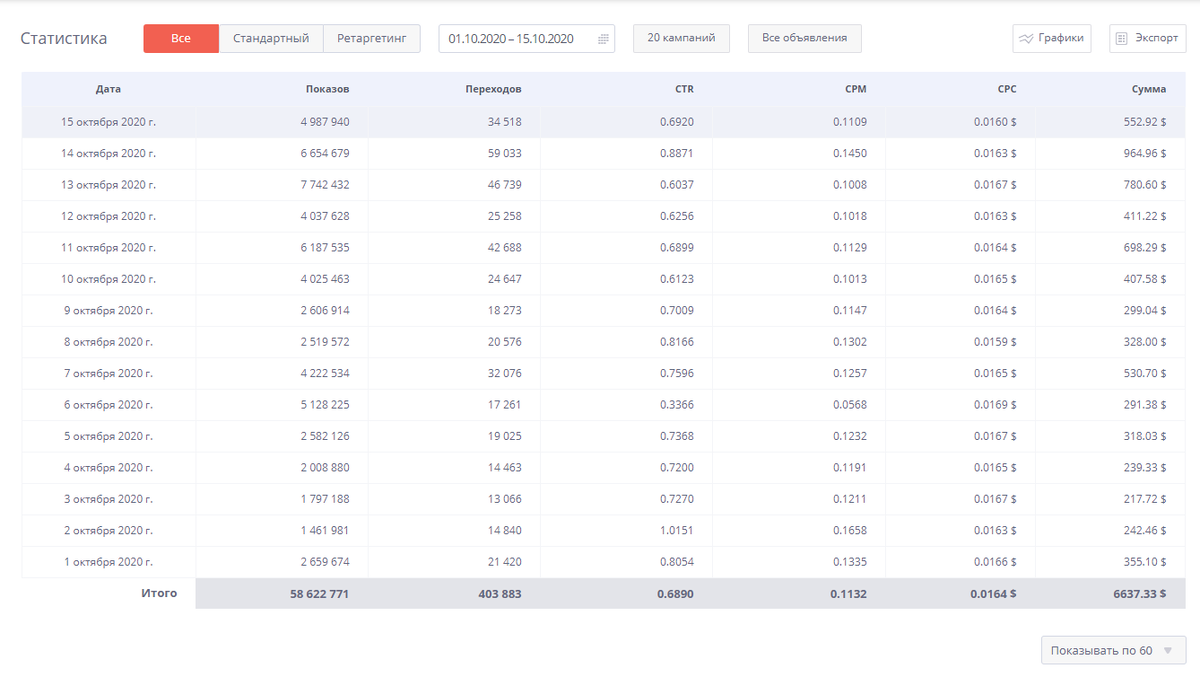Viewport: 1200px width, 677px height.
Task: Select the date cell "3 октября 2020 г."
Action: pyautogui.click(x=108, y=499)
